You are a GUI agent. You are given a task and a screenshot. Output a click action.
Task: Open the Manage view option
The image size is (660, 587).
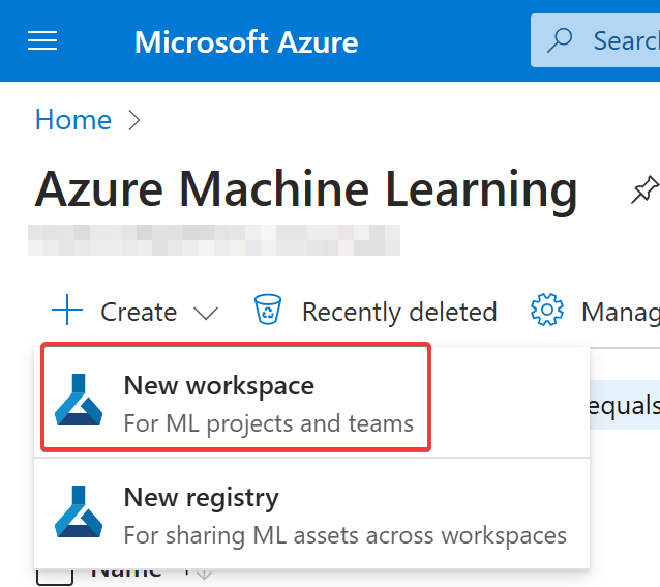(620, 312)
